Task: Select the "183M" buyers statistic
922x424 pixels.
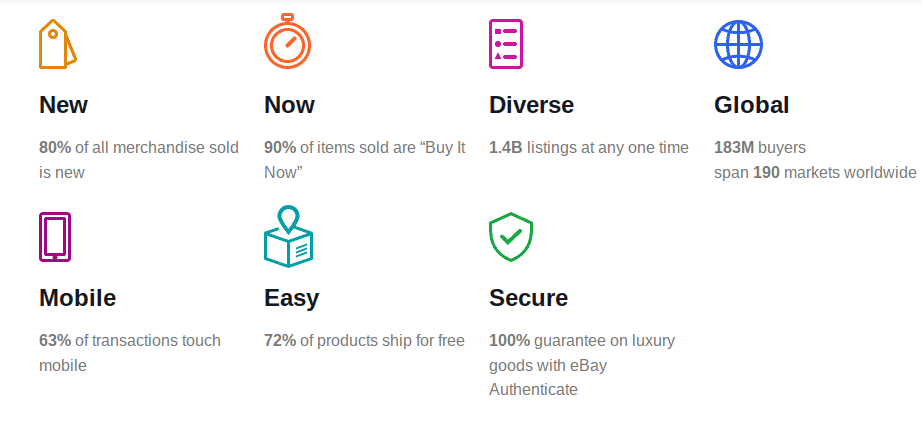Action: point(734,148)
